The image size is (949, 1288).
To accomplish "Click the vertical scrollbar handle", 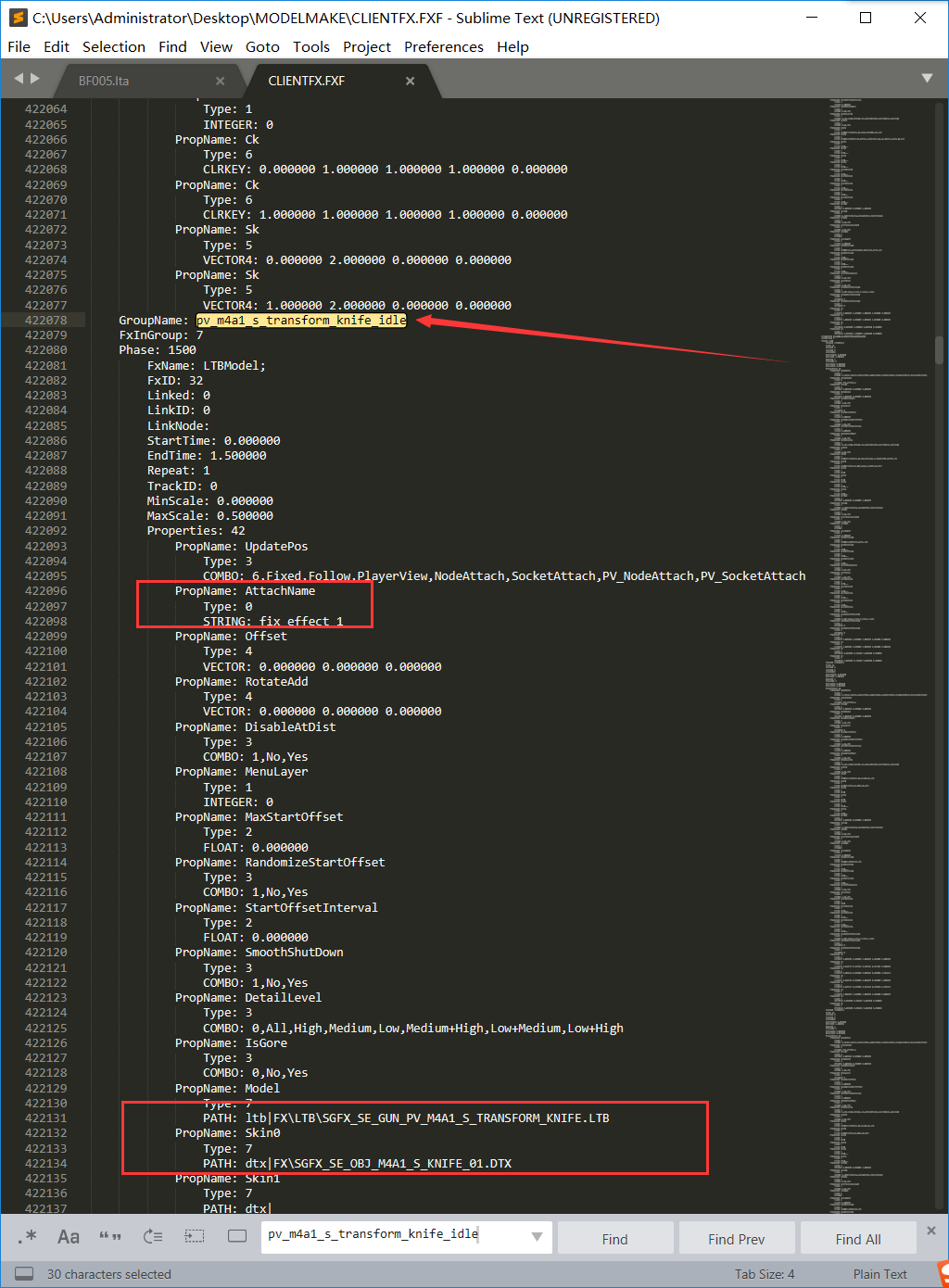I will pyautogui.click(x=939, y=350).
